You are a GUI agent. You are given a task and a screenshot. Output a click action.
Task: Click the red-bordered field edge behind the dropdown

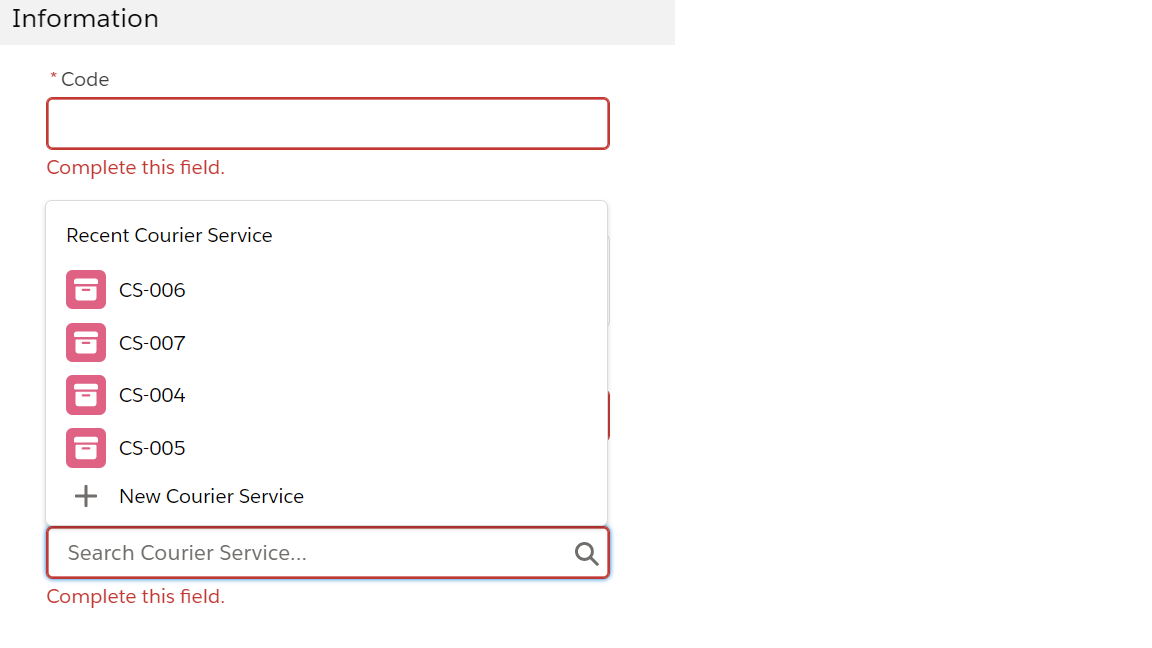pyautogui.click(x=609, y=416)
